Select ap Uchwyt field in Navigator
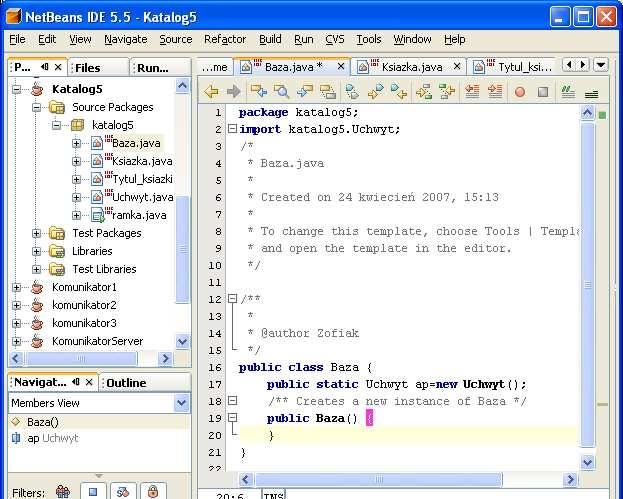The height and width of the screenshot is (499, 623). coord(53,438)
